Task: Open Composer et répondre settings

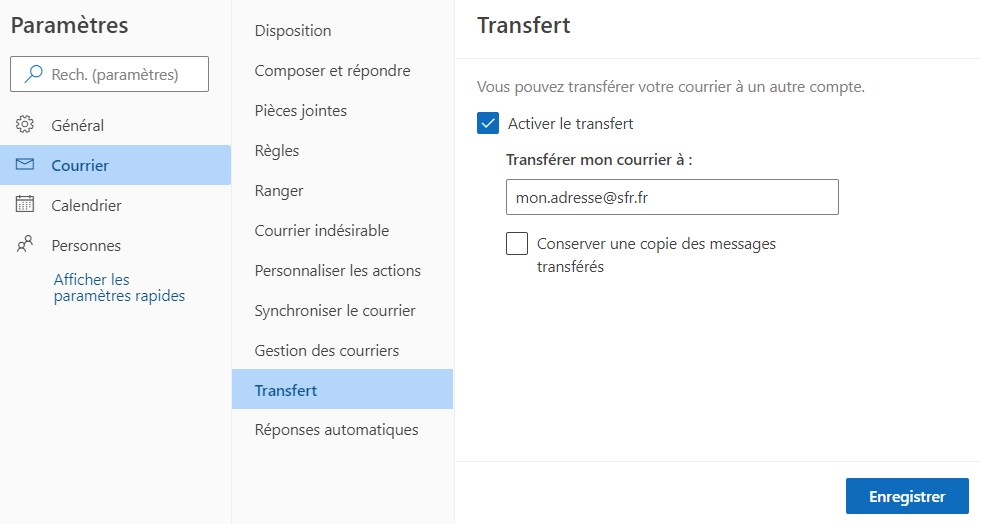Action: tap(332, 71)
